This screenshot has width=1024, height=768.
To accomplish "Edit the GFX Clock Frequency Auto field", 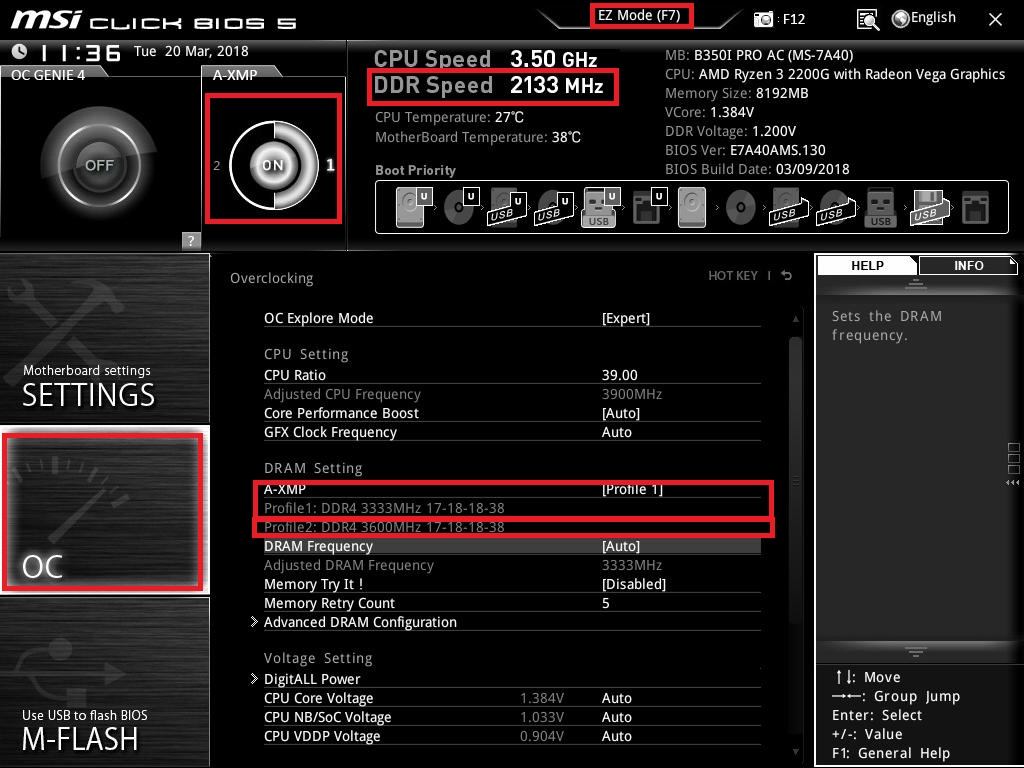I will (617, 432).
